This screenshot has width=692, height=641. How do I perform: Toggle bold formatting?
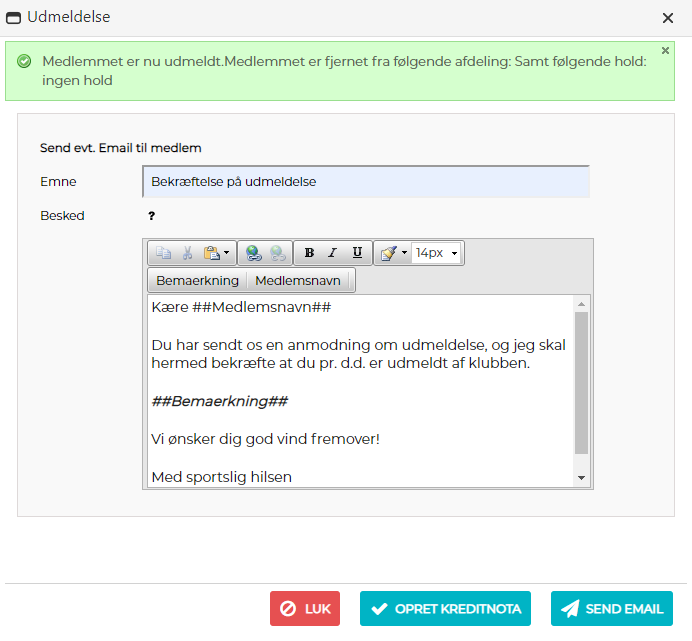[309, 253]
